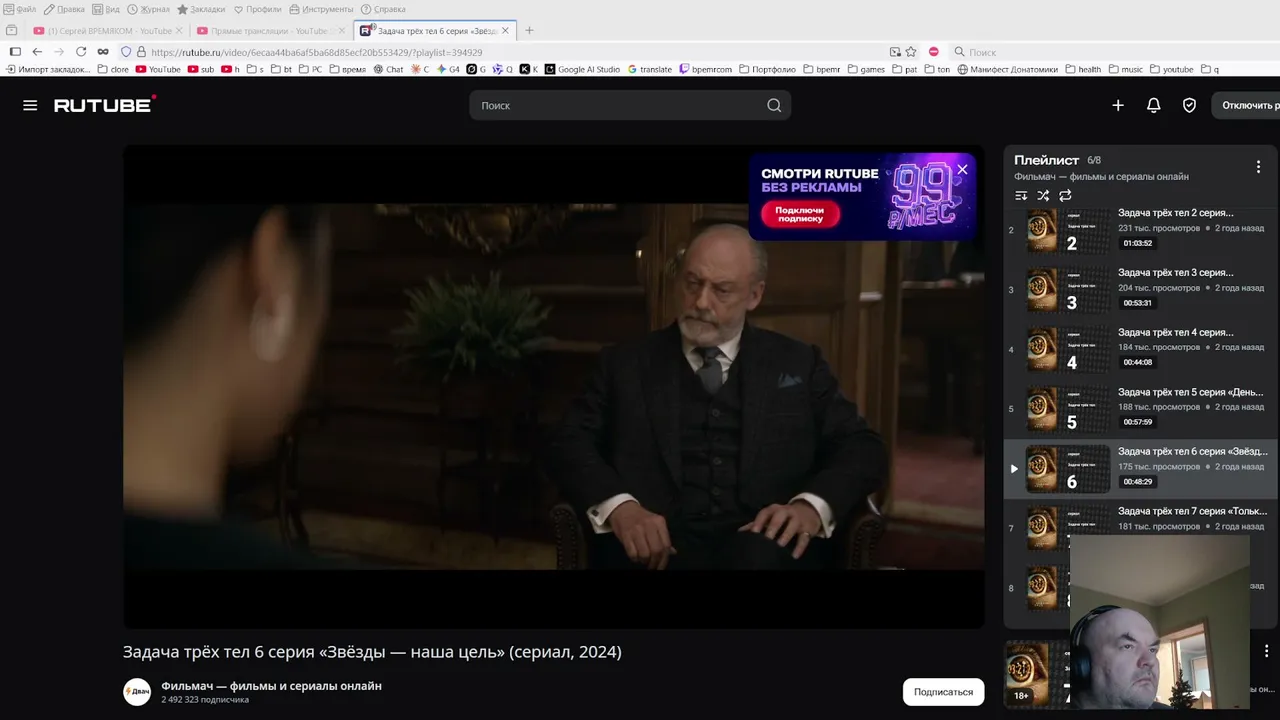Open a new browser tab

click(529, 31)
